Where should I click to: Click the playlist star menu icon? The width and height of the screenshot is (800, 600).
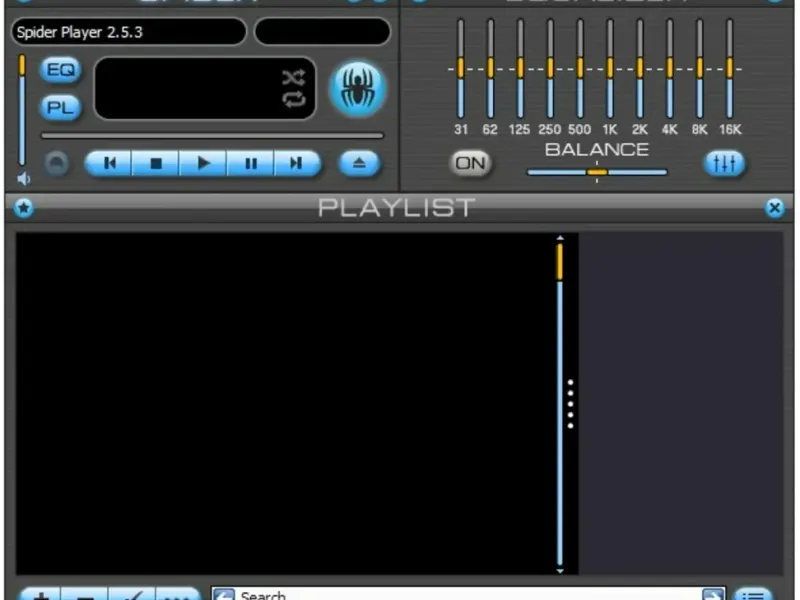tap(23, 208)
